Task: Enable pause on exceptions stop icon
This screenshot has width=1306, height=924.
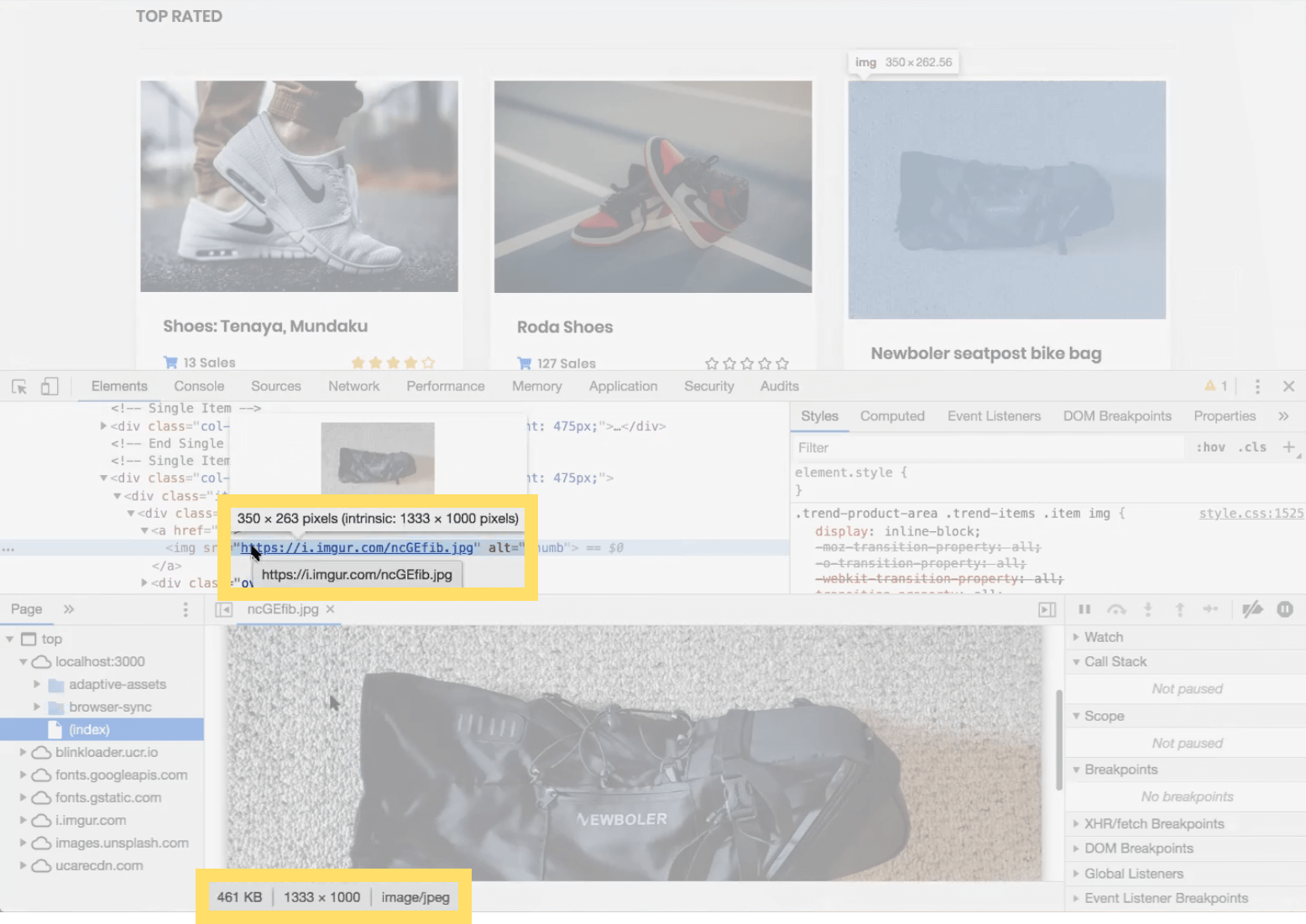Action: 1285,609
